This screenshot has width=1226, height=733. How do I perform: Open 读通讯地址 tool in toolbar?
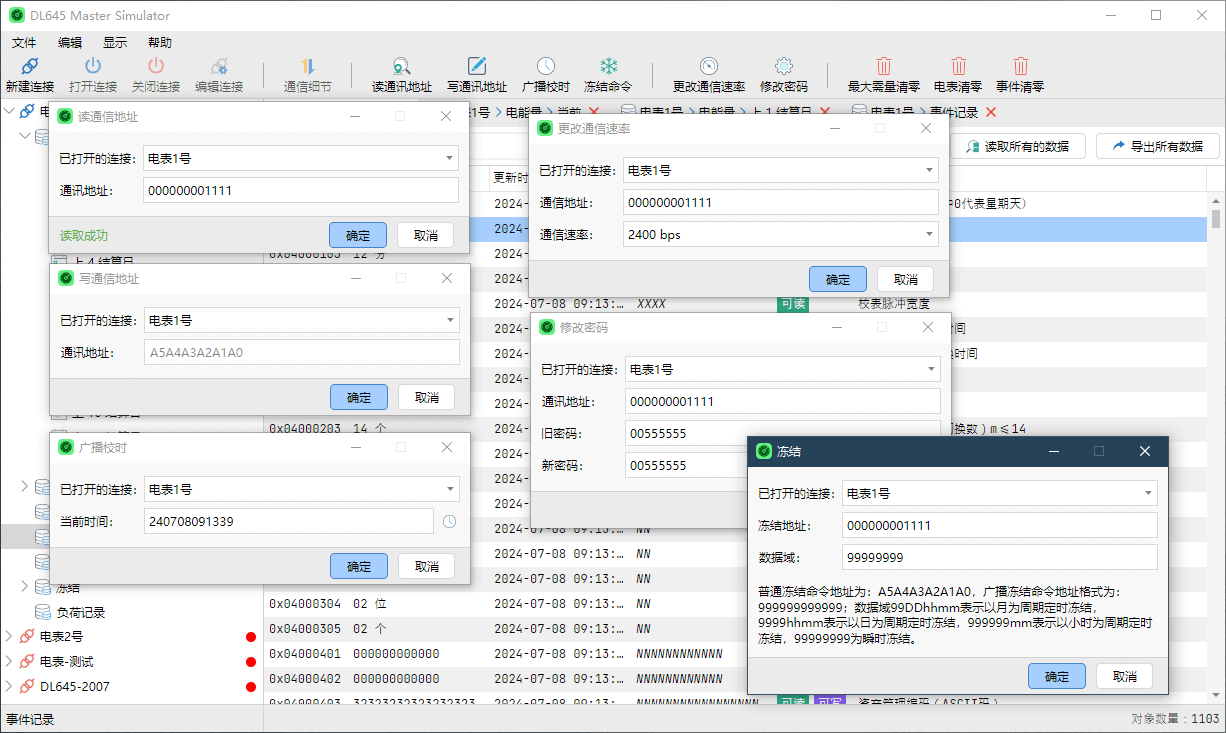(x=401, y=67)
